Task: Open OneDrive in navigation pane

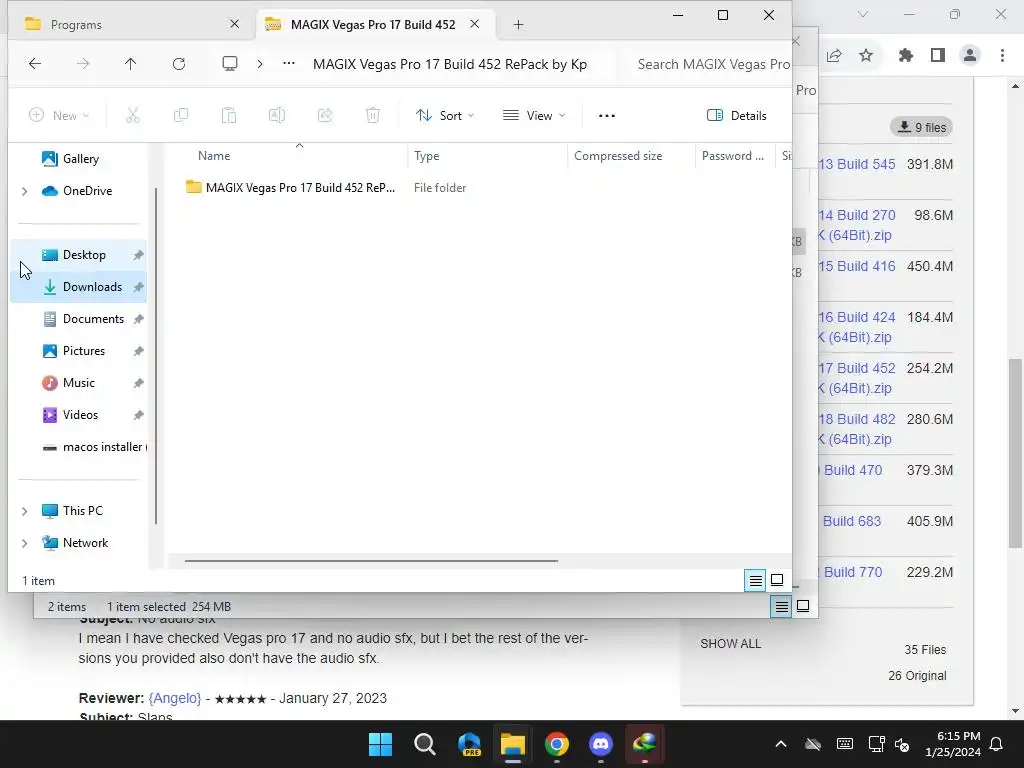Action: click(x=86, y=191)
